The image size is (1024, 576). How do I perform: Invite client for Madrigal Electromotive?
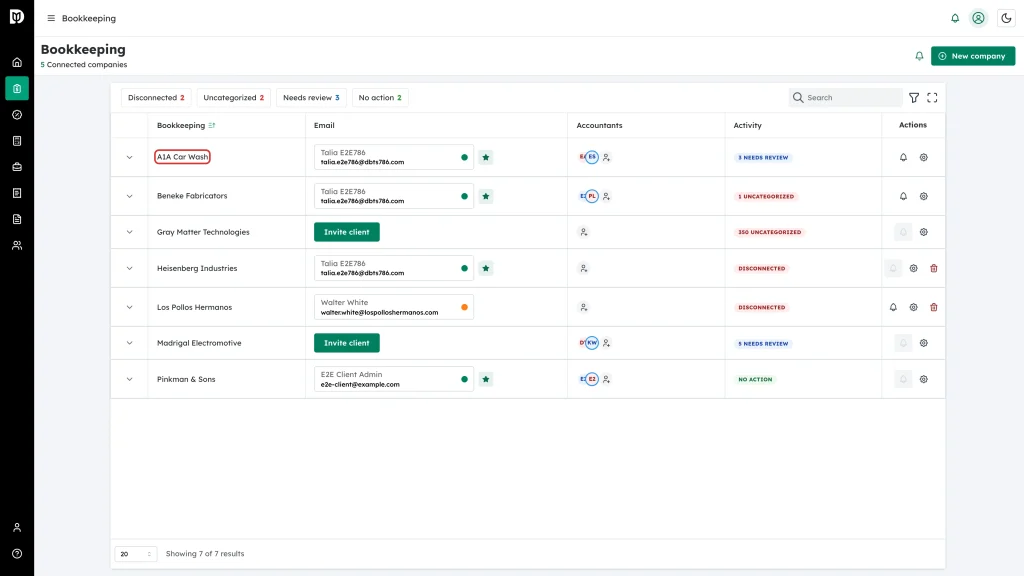point(347,344)
